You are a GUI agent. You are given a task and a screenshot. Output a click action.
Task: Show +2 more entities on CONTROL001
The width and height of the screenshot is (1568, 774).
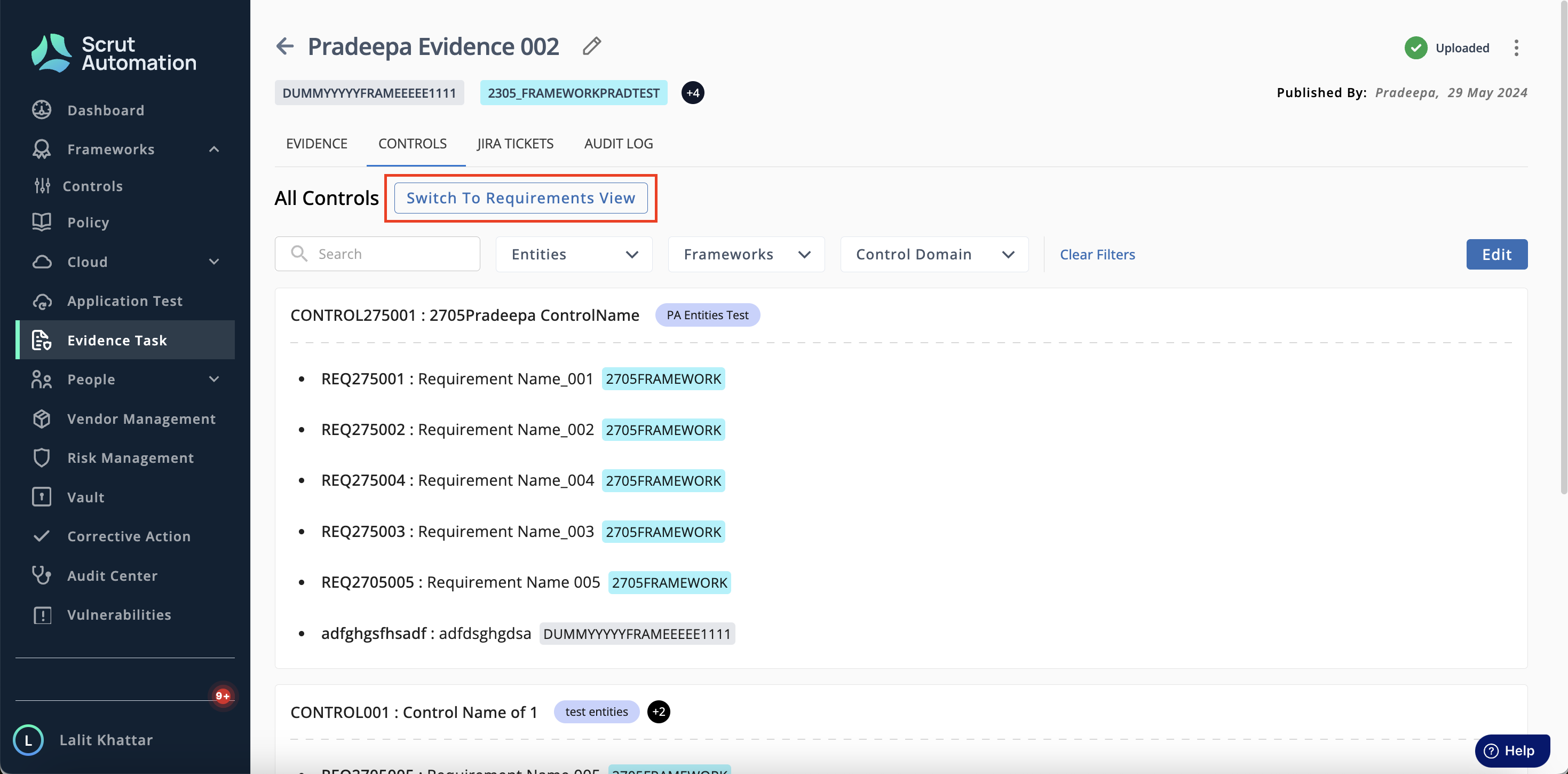pyautogui.click(x=659, y=711)
